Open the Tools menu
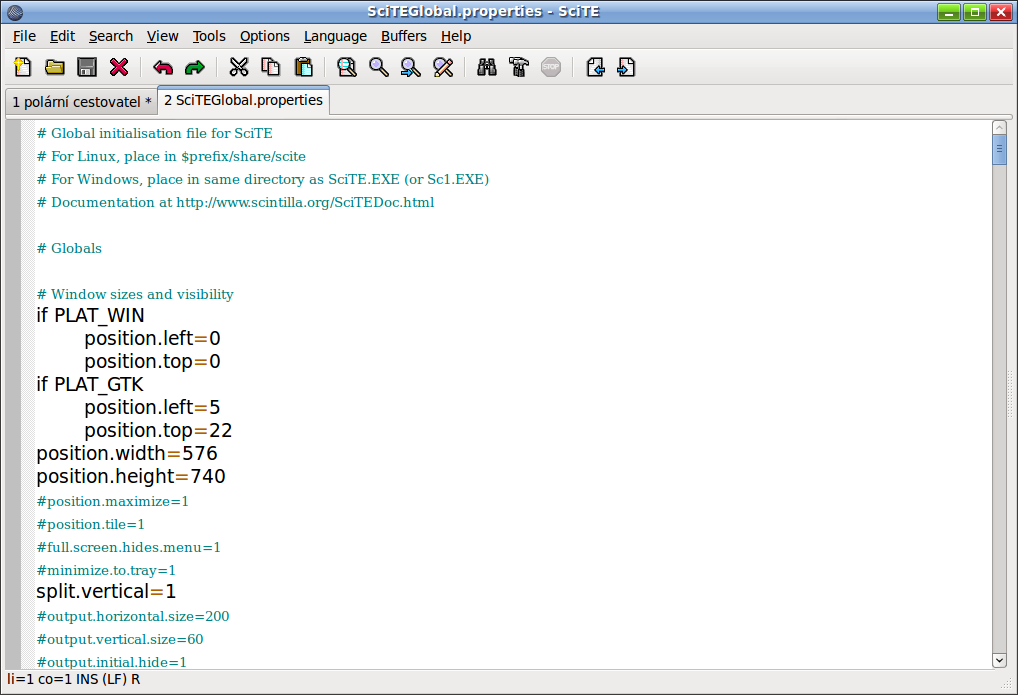The image size is (1018, 695). click(x=209, y=36)
